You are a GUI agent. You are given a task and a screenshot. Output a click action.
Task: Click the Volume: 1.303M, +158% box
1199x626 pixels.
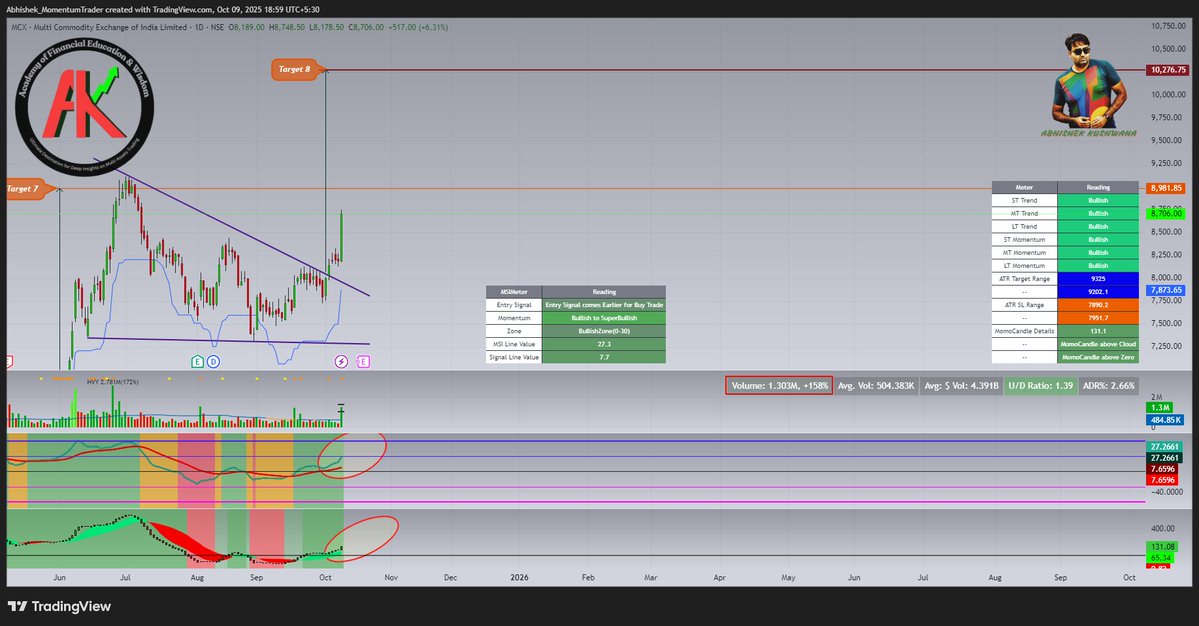click(x=779, y=386)
